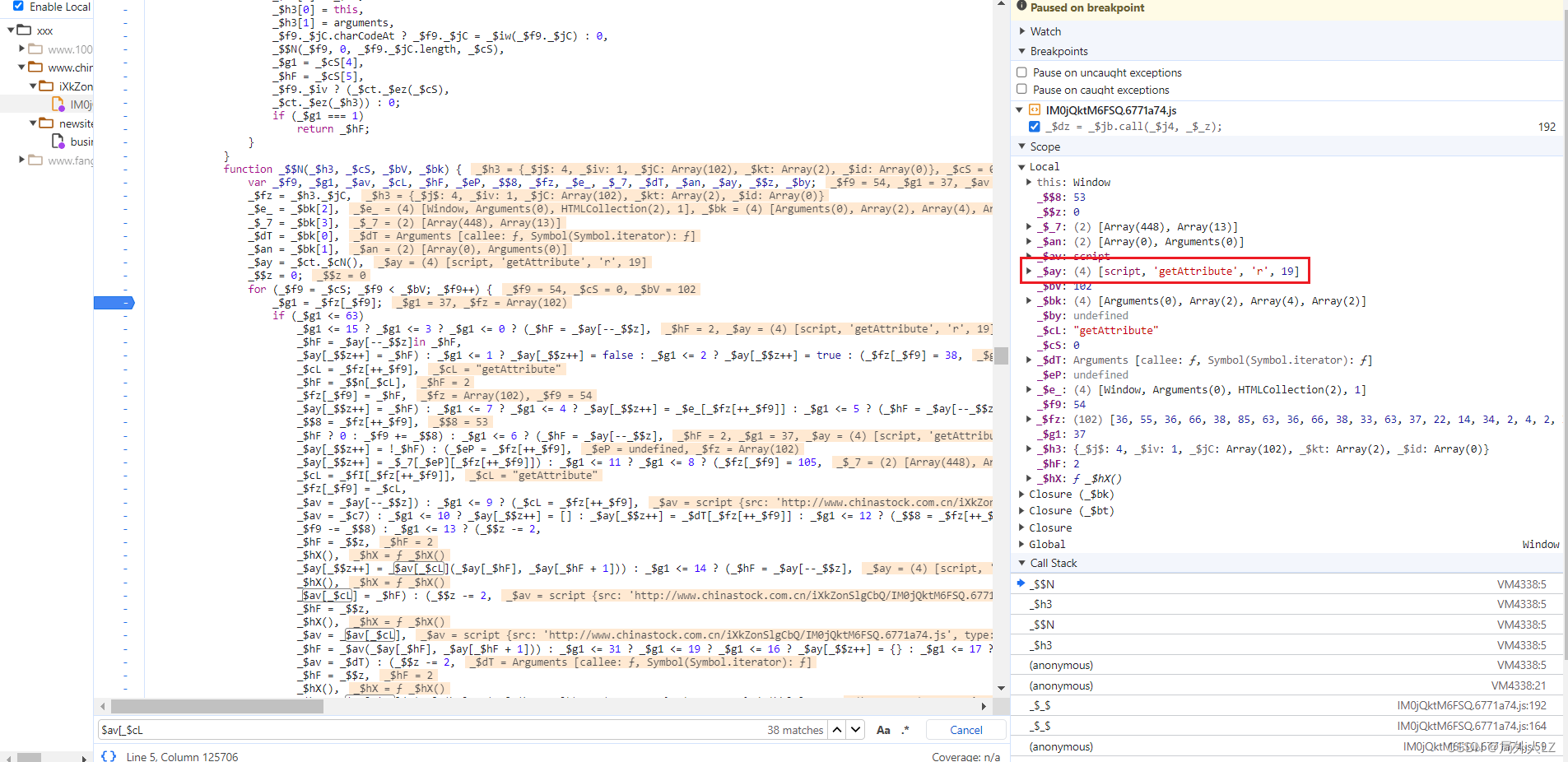Open the busi file in tree

[81, 142]
